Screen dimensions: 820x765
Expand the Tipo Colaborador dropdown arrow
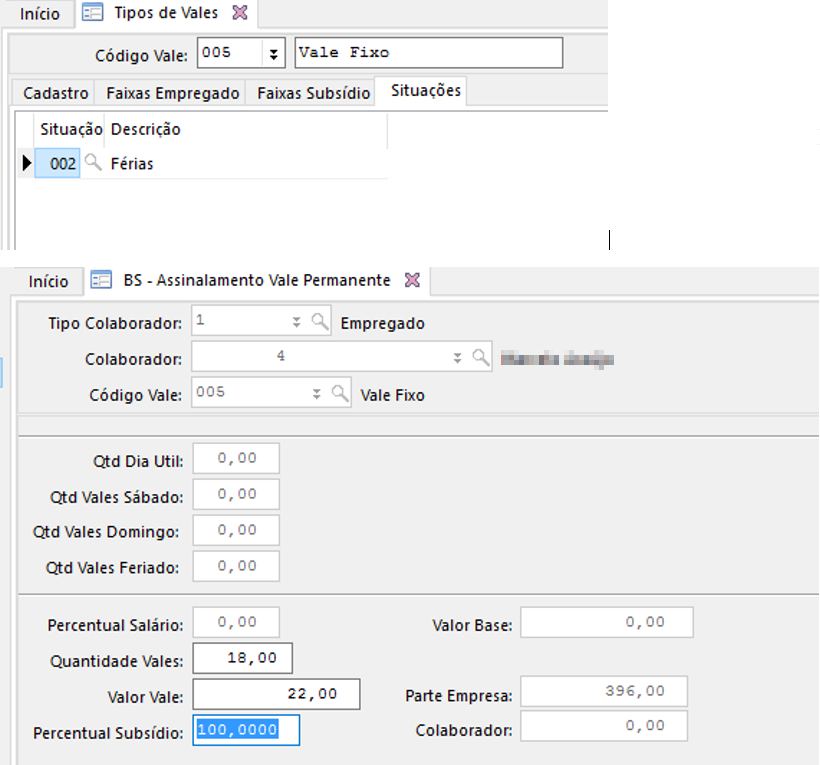[x=296, y=322]
